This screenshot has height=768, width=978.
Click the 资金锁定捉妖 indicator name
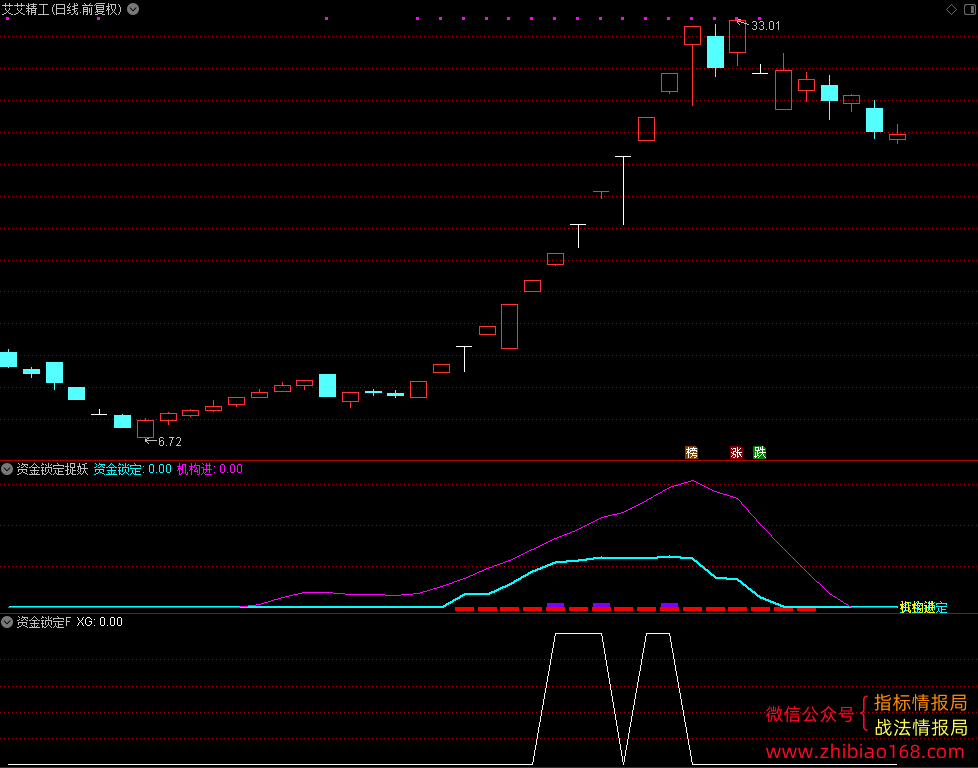tap(52, 469)
